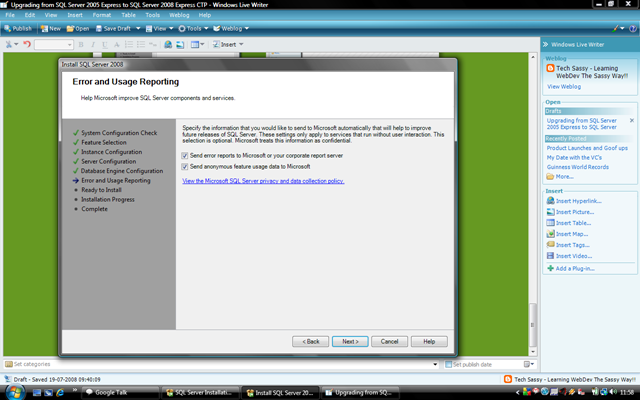Click Insert Map in sidebar
640x400 pixels.
[567, 234]
